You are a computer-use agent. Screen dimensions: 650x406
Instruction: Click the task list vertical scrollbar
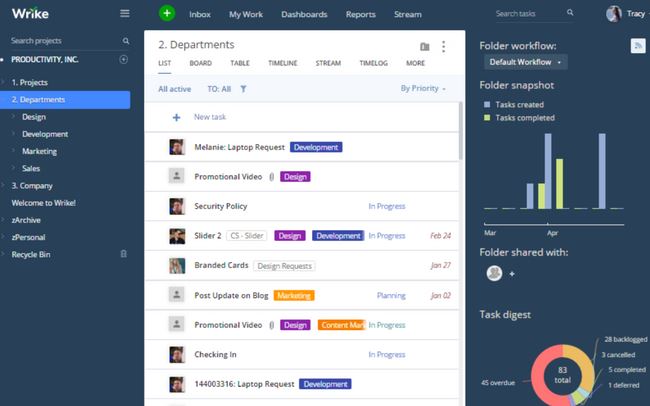coord(461,131)
